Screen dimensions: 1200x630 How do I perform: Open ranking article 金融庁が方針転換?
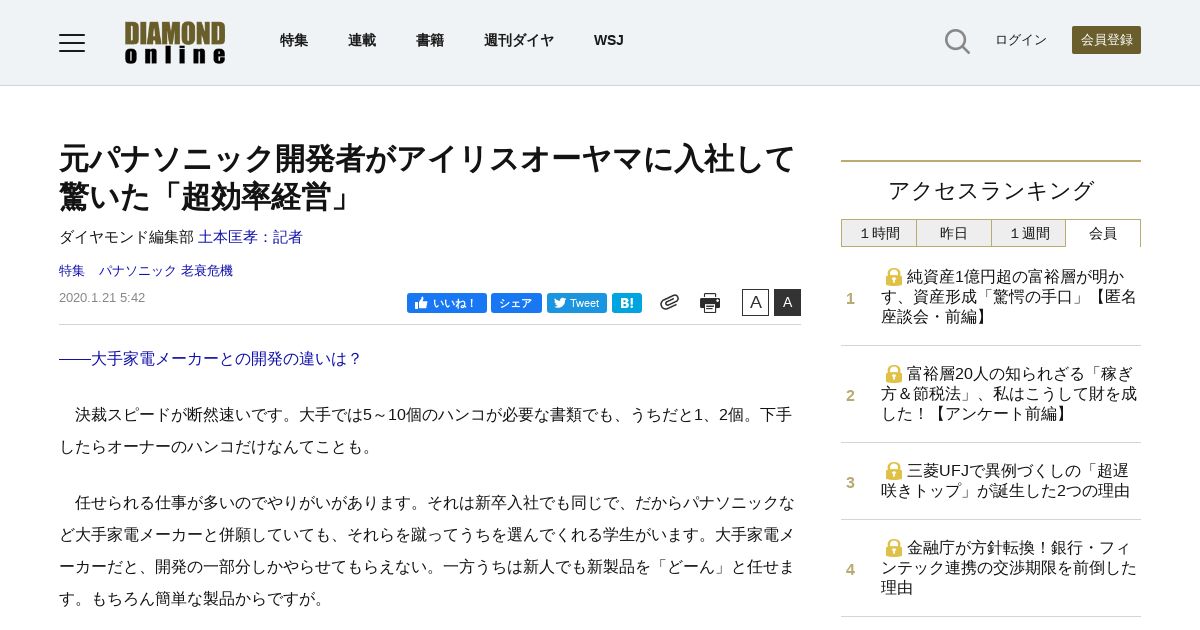pyautogui.click(x=1009, y=568)
